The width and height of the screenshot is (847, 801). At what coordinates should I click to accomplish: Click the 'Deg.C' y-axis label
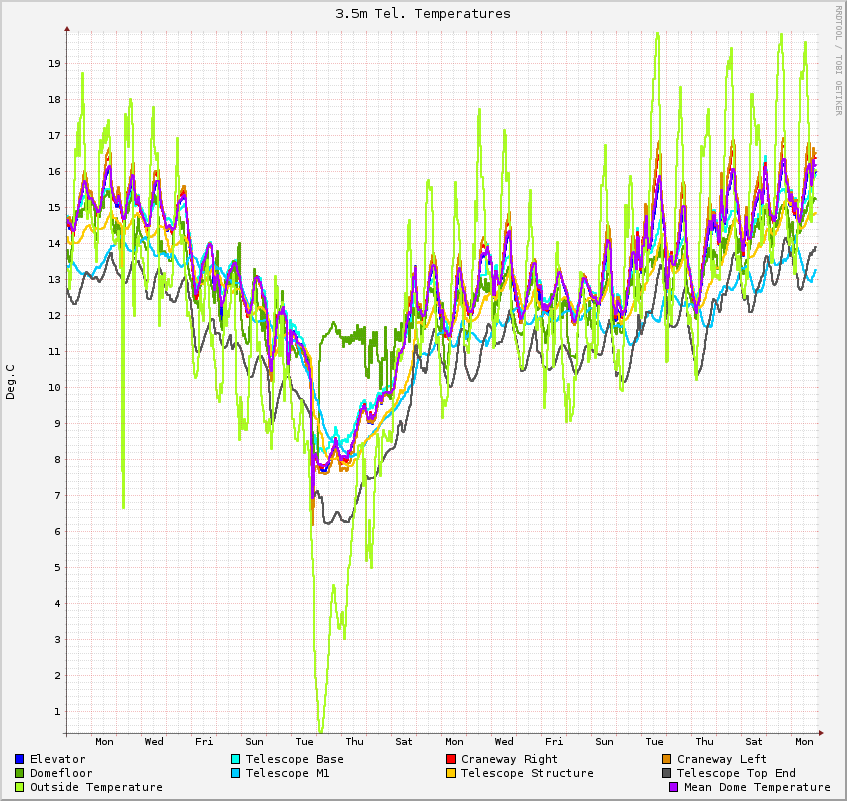coord(11,382)
